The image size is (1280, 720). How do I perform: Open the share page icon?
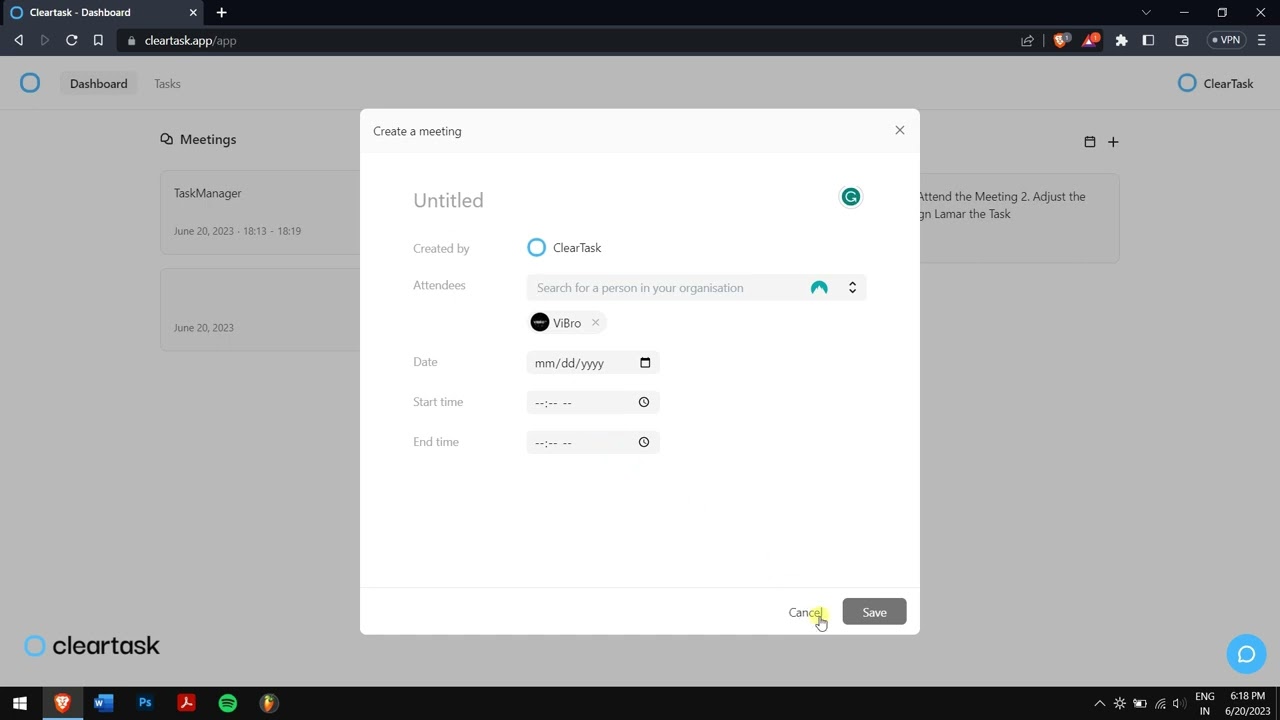coord(1027,41)
